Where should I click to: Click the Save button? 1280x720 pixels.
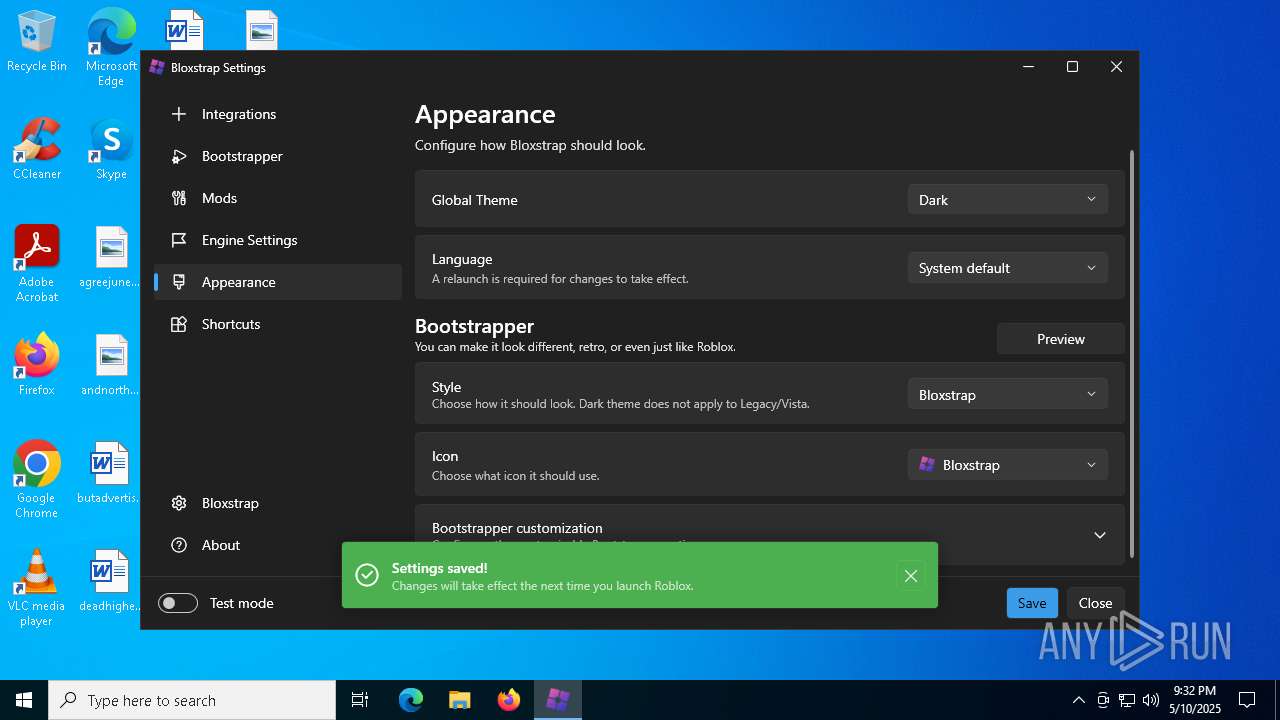(1032, 603)
